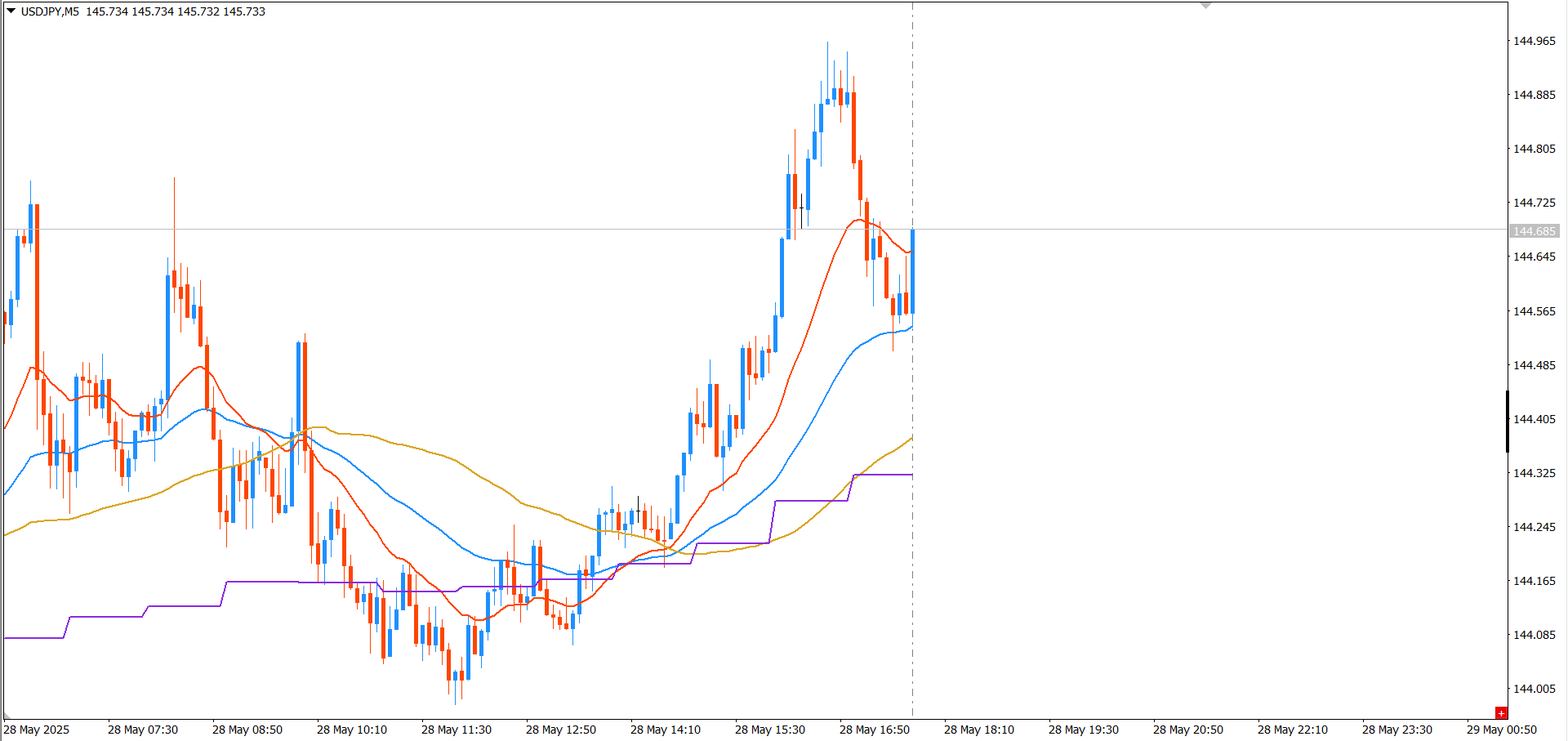Select the gray 144.685 price label
The image size is (1568, 741).
(1535, 231)
